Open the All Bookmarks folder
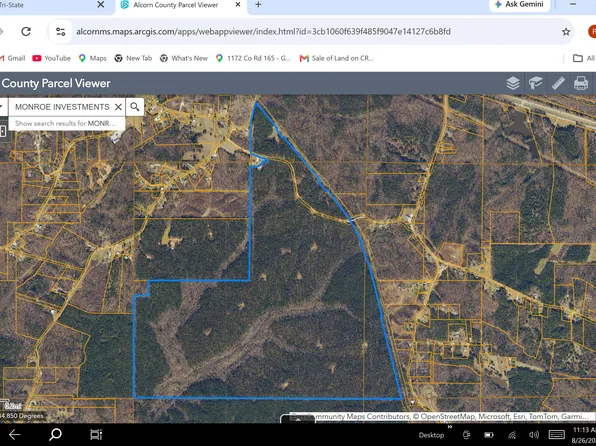 [584, 58]
